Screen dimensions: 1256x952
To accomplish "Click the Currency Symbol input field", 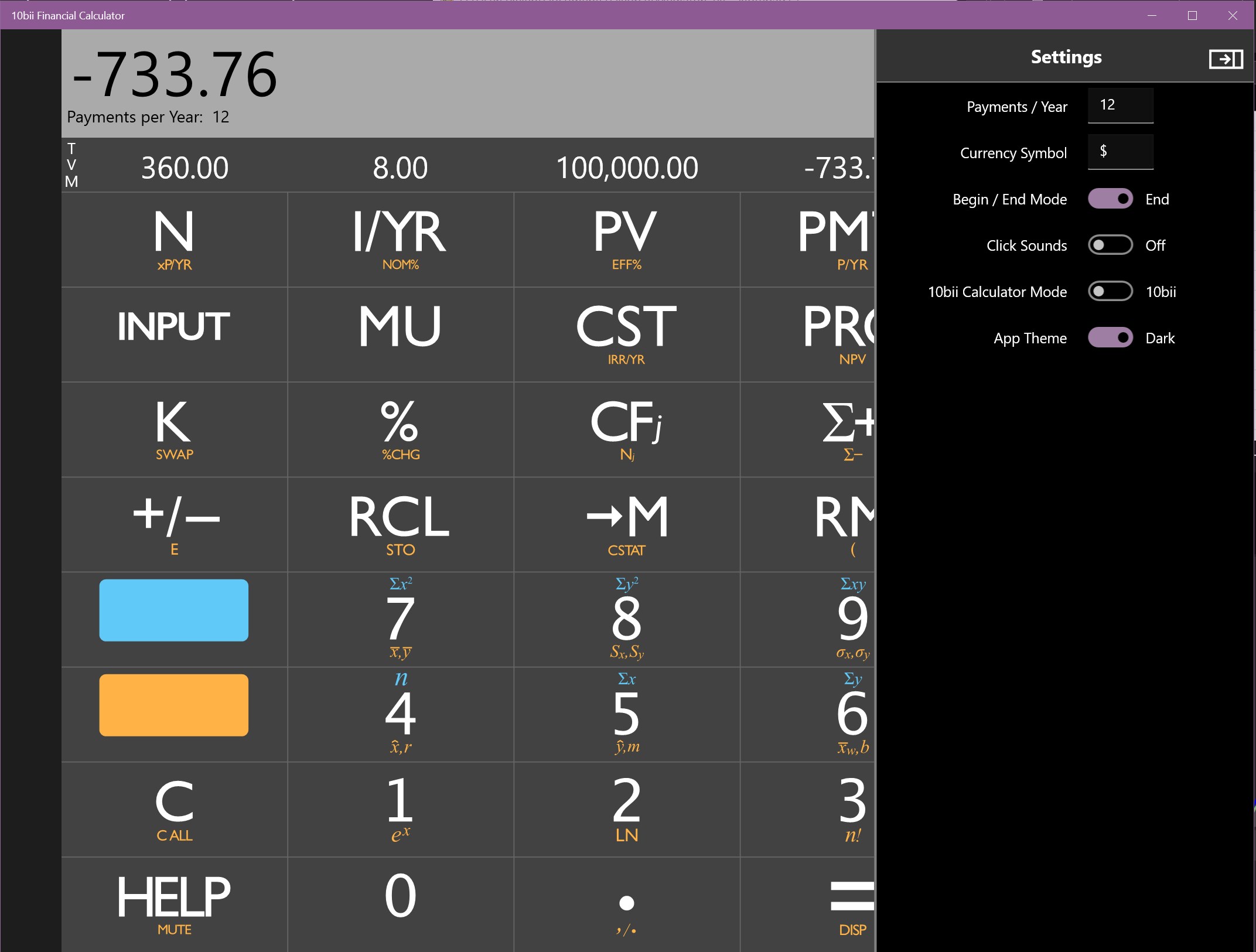I will point(1120,152).
